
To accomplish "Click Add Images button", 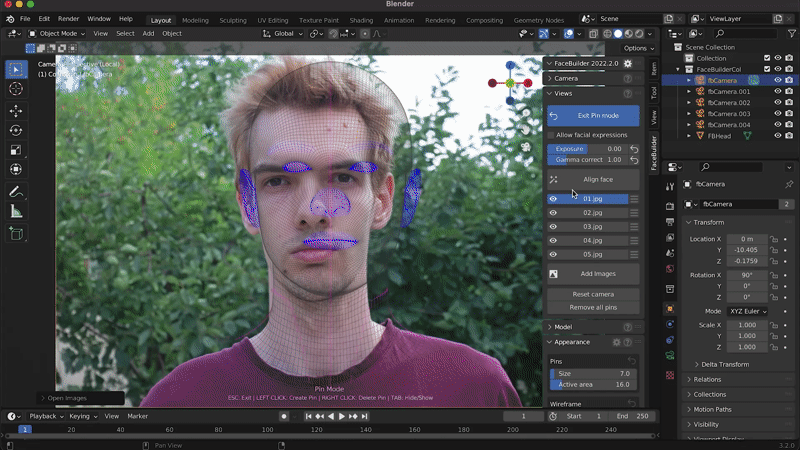I will (593, 274).
